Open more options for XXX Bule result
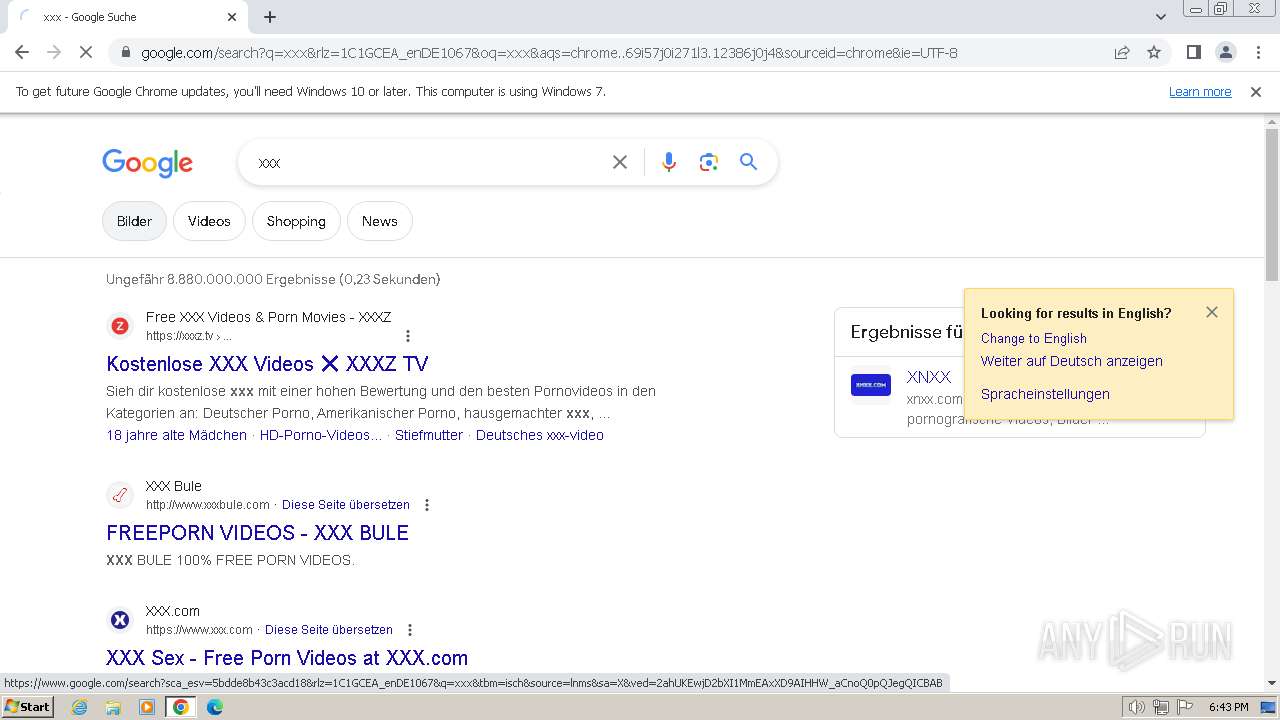This screenshot has height=720, width=1280. pyautogui.click(x=426, y=505)
